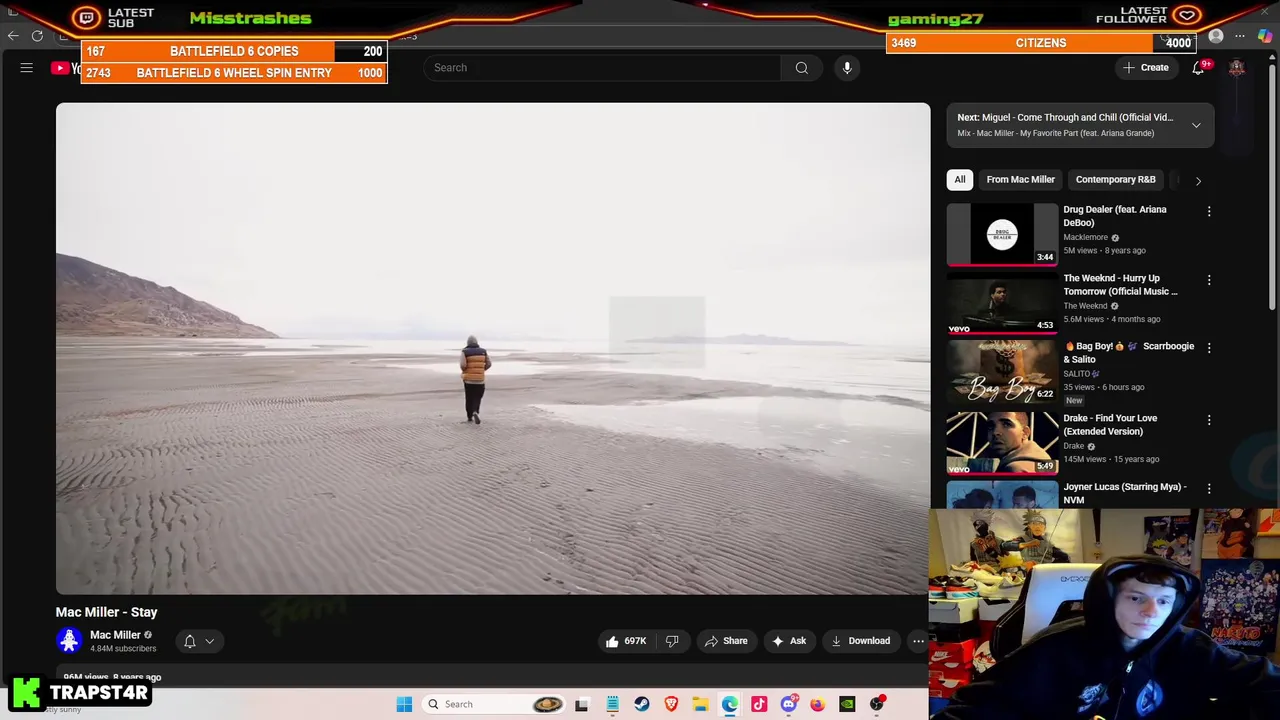Open options menu for Joyner Lucas video
The width and height of the screenshot is (1280, 720).
click(1209, 488)
